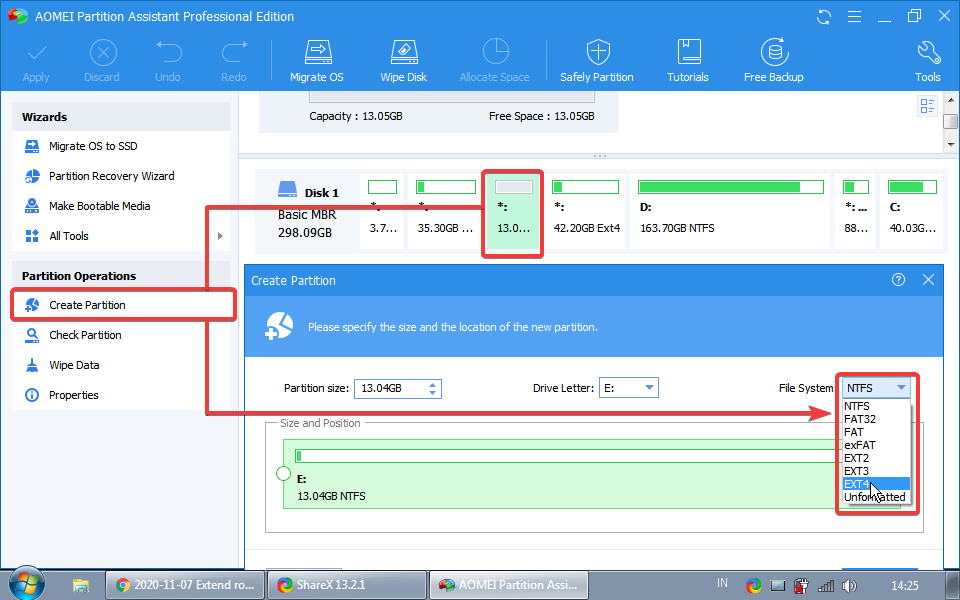Click the upper pane vertical scrollbar
The height and width of the screenshot is (600, 960).
[x=951, y=122]
